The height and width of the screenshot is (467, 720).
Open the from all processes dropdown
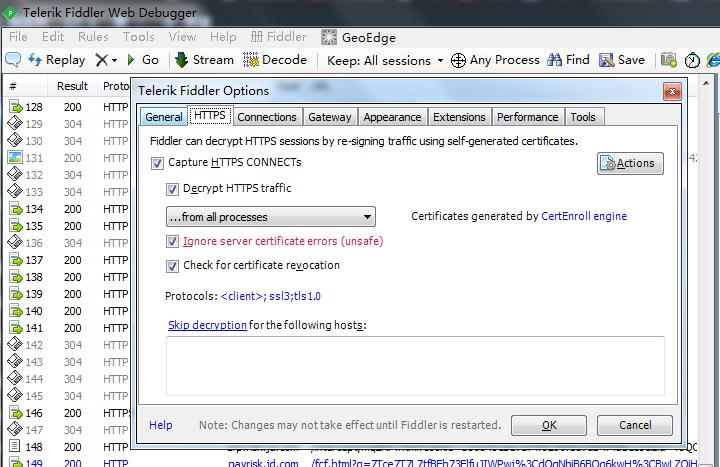(270, 217)
